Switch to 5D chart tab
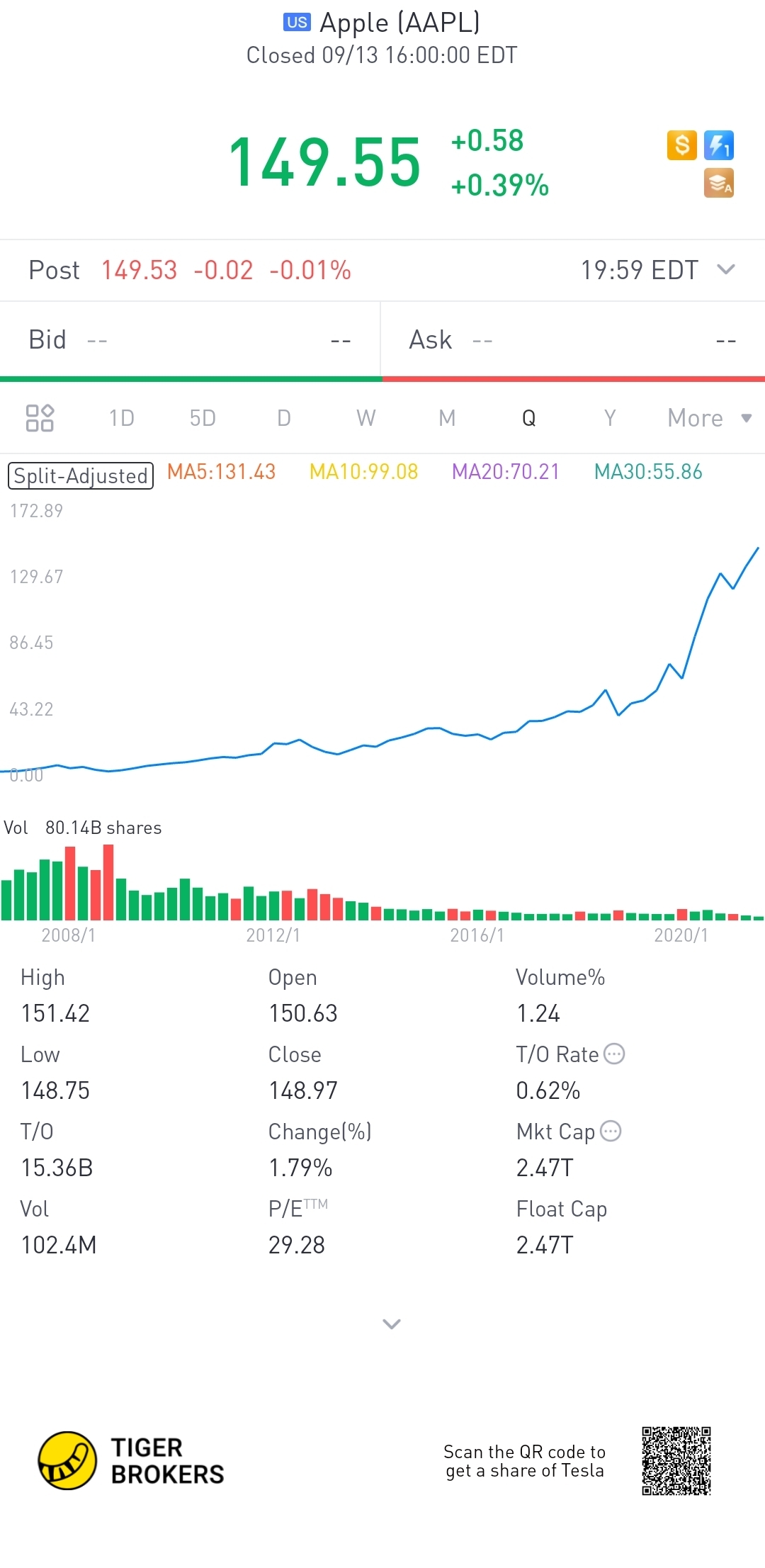Screen dimensions: 765x1568 (203, 418)
